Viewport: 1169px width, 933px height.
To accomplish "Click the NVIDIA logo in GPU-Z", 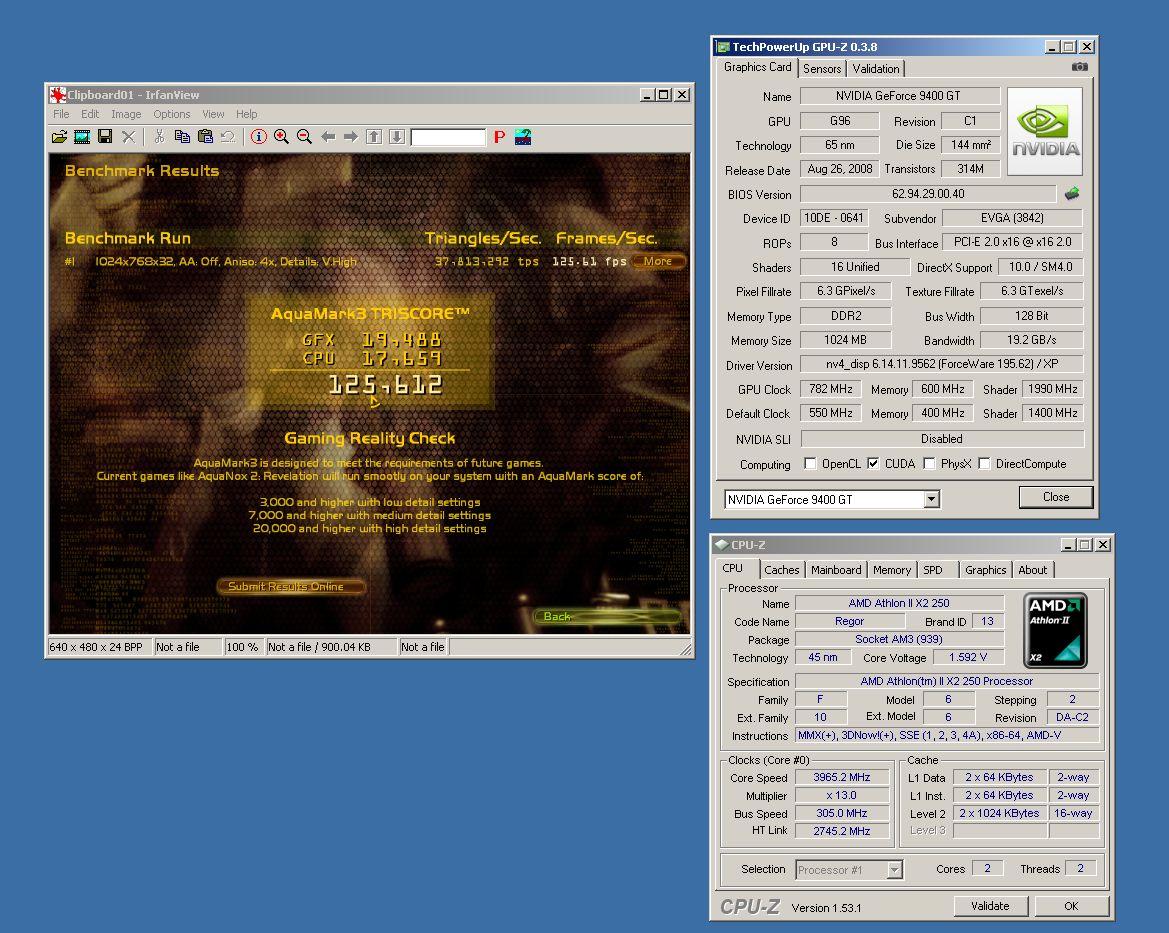I will tap(1044, 131).
